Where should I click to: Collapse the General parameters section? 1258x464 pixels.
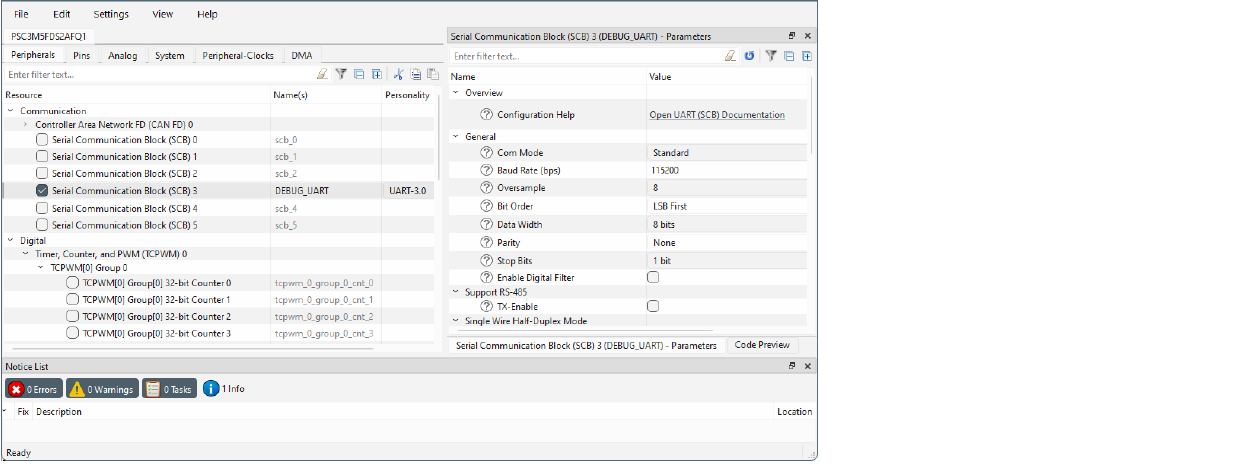click(456, 137)
